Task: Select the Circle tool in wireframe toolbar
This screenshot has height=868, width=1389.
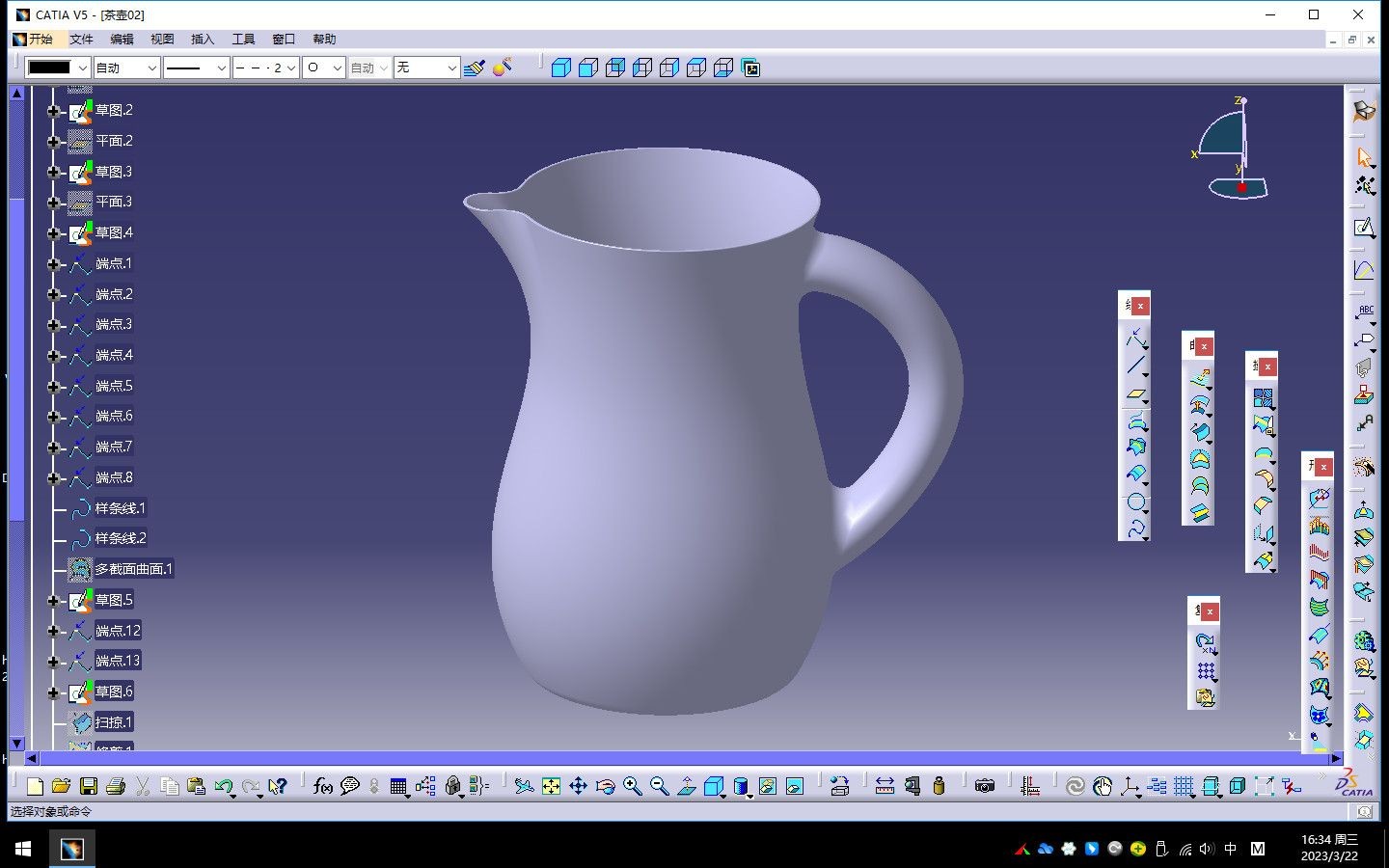Action: click(x=1135, y=502)
